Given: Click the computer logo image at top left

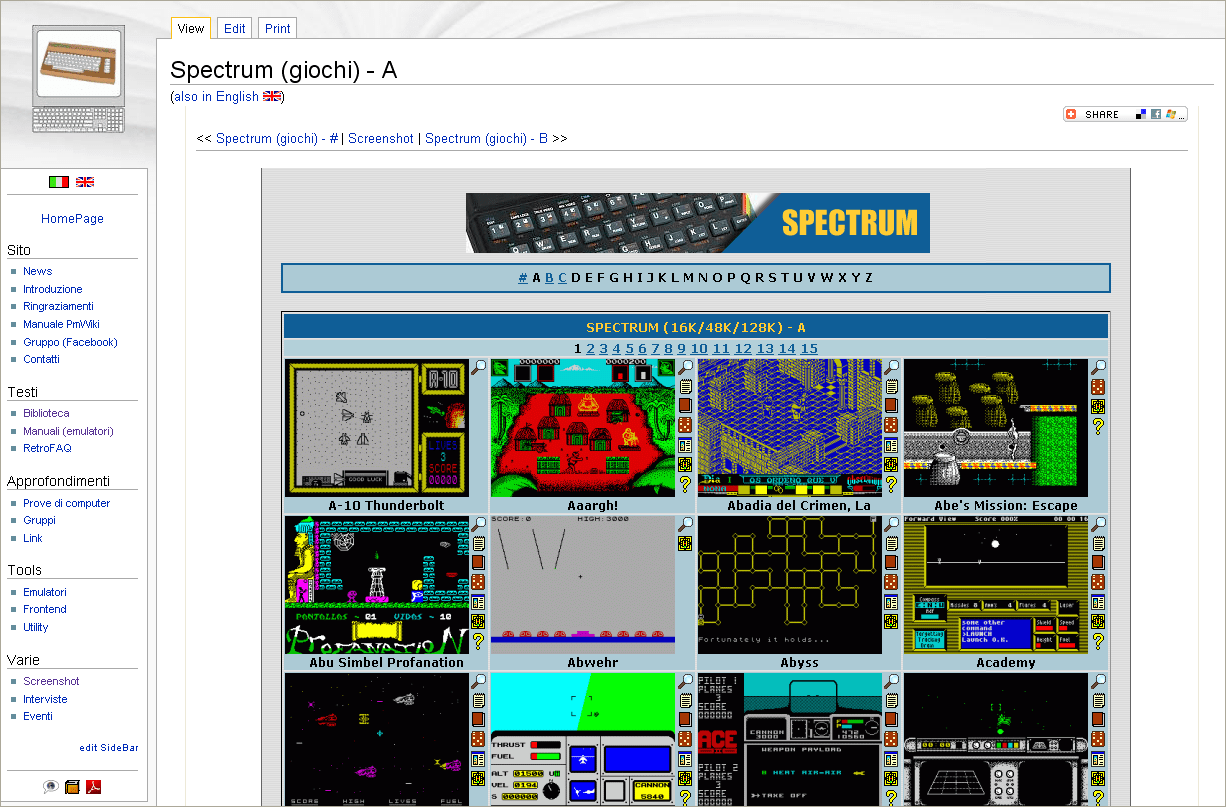Looking at the screenshot, I should point(78,79).
